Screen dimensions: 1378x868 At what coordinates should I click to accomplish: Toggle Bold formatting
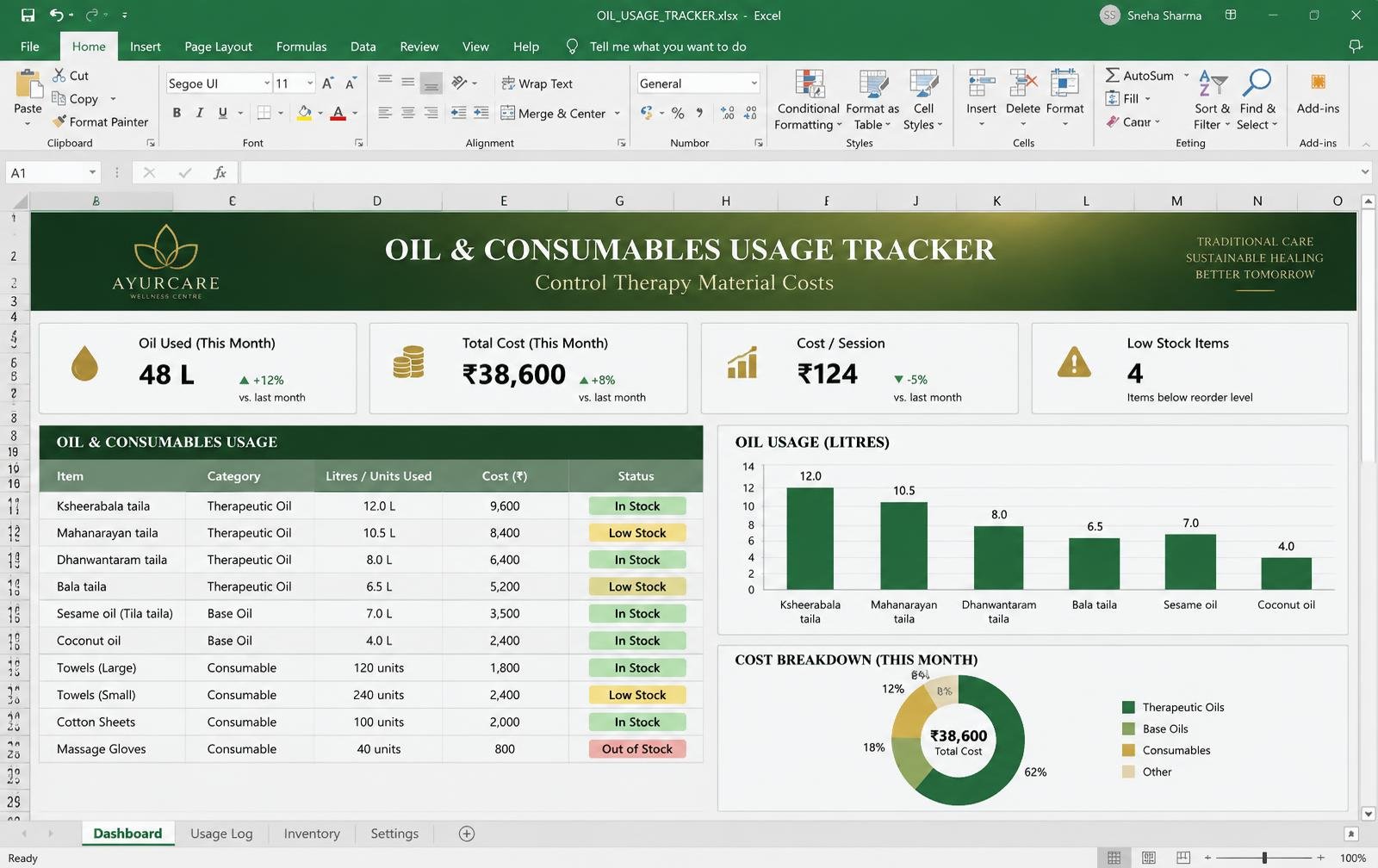coord(177,113)
